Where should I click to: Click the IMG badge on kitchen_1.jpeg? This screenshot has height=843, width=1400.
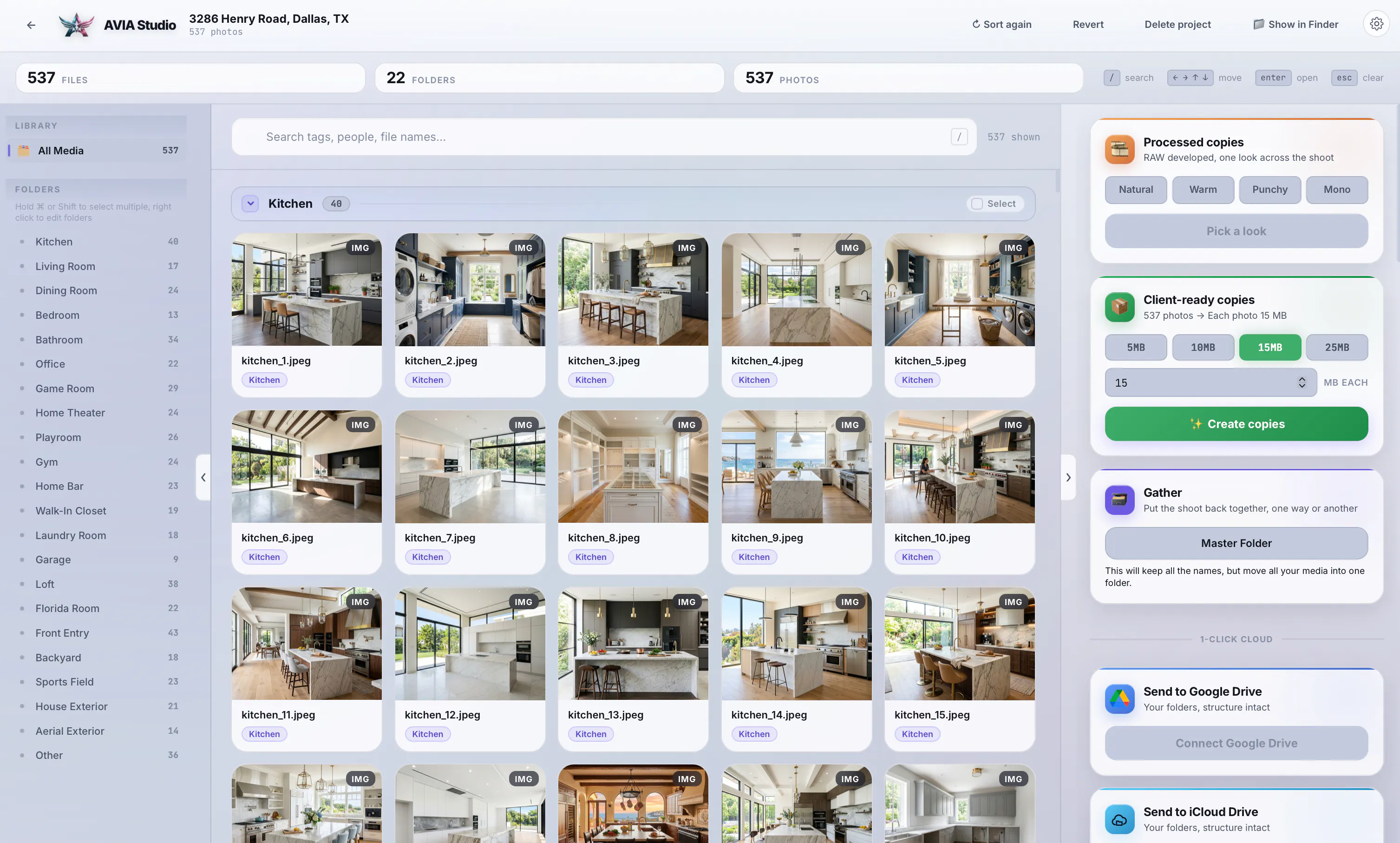[x=360, y=248]
